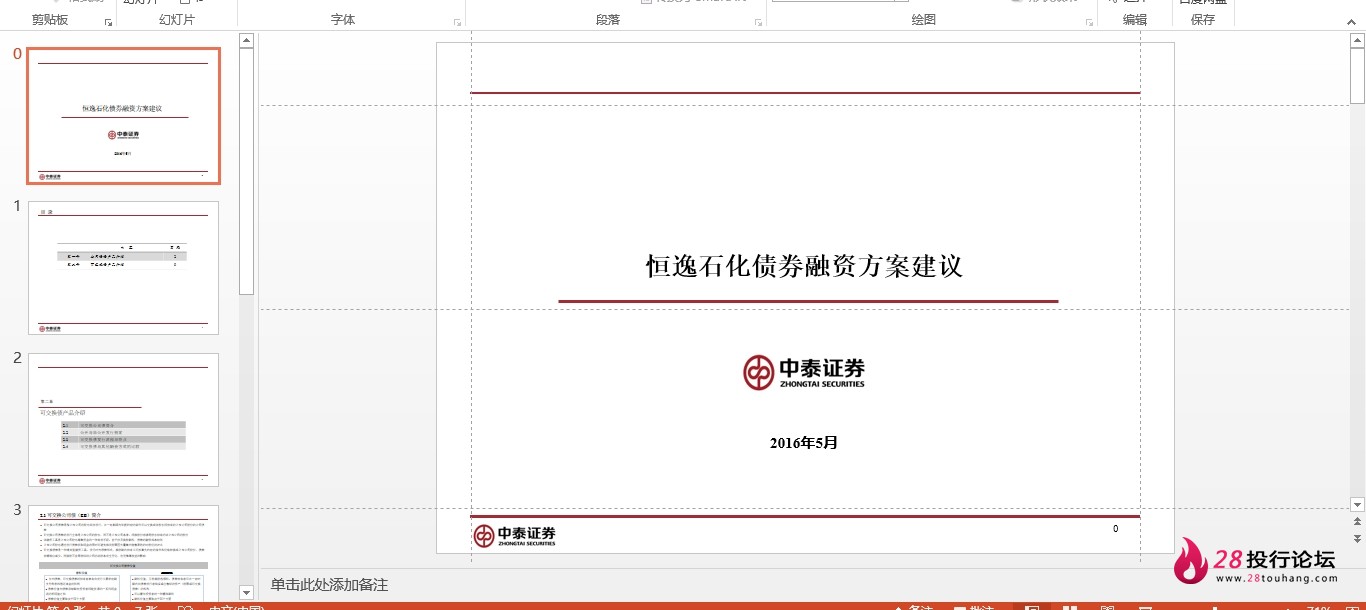Select the center 中泰证券 logo image

pyautogui.click(x=804, y=372)
